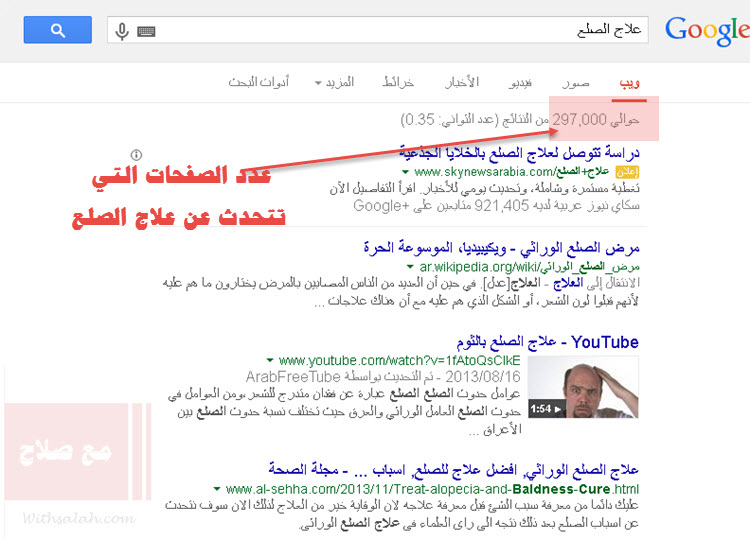Open the on-screen keyboard icon

tap(146, 31)
